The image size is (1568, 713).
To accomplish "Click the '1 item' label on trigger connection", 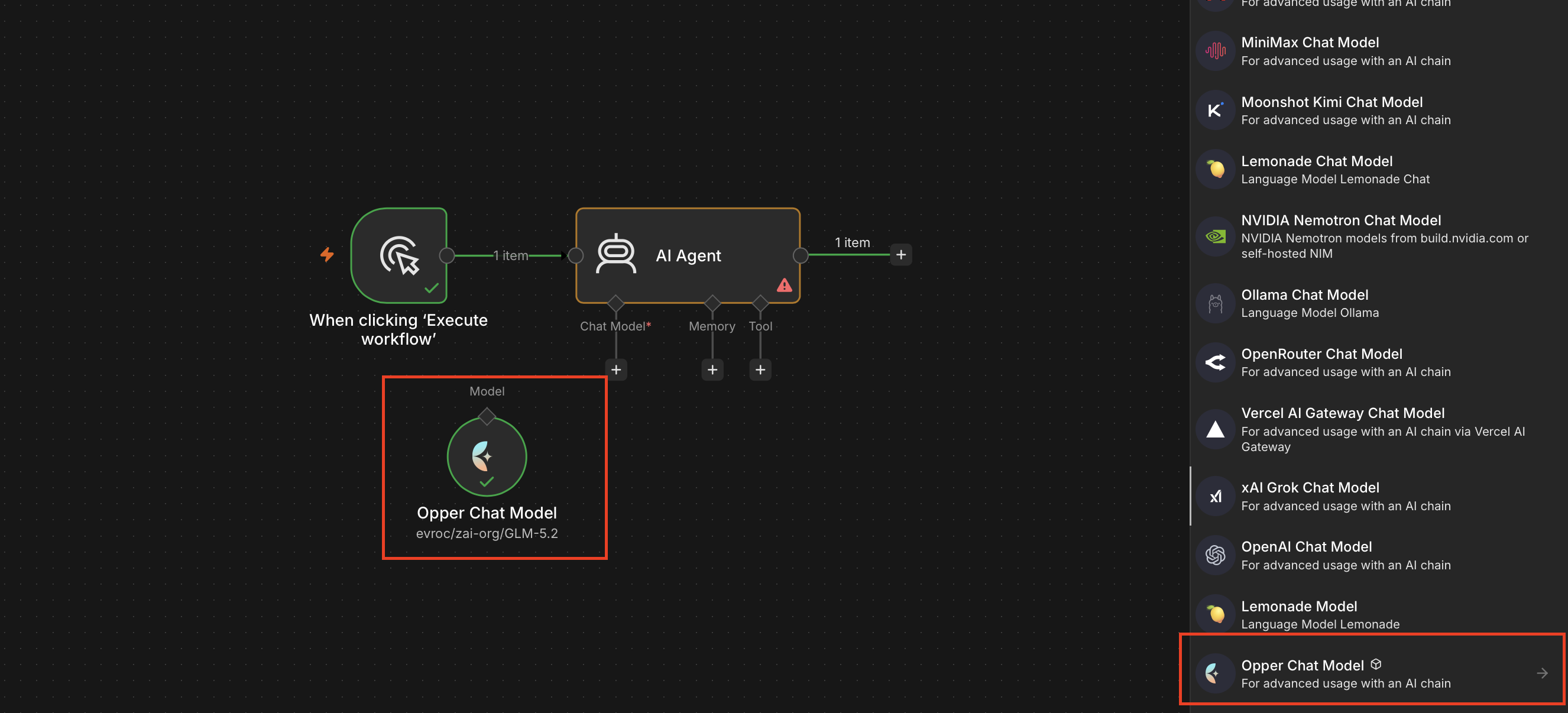I will (x=511, y=256).
